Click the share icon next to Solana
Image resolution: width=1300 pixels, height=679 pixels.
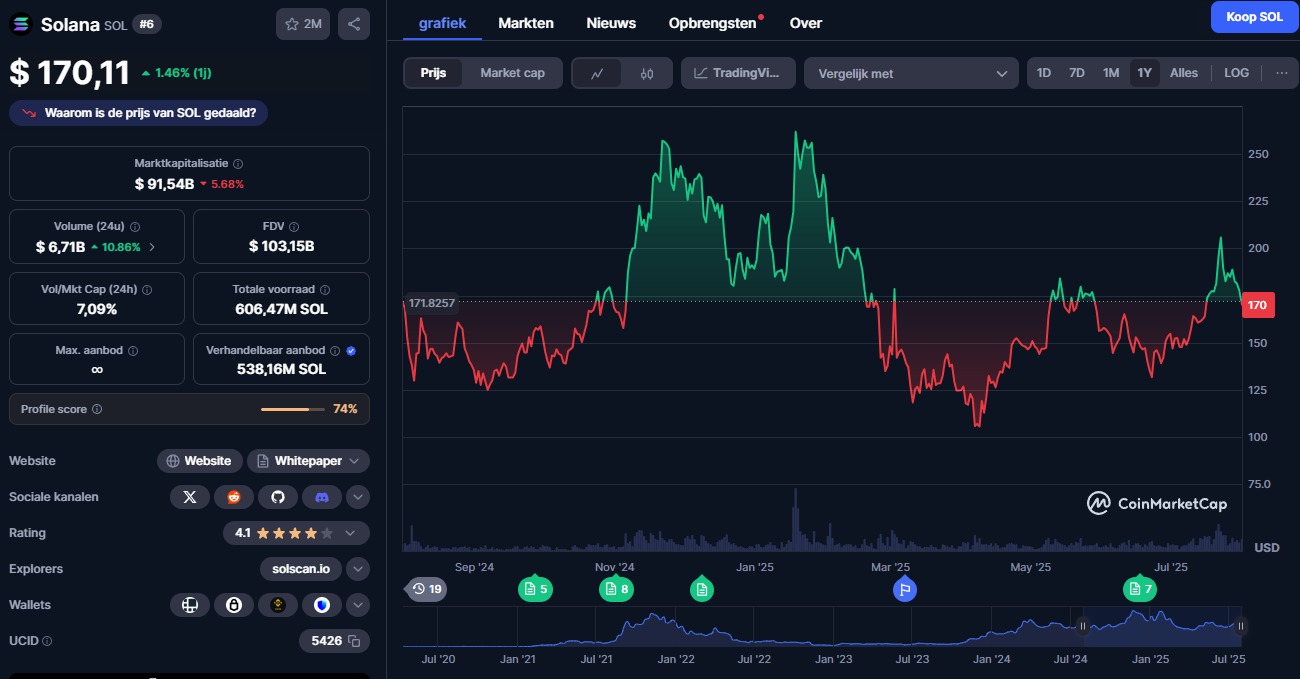(x=354, y=24)
